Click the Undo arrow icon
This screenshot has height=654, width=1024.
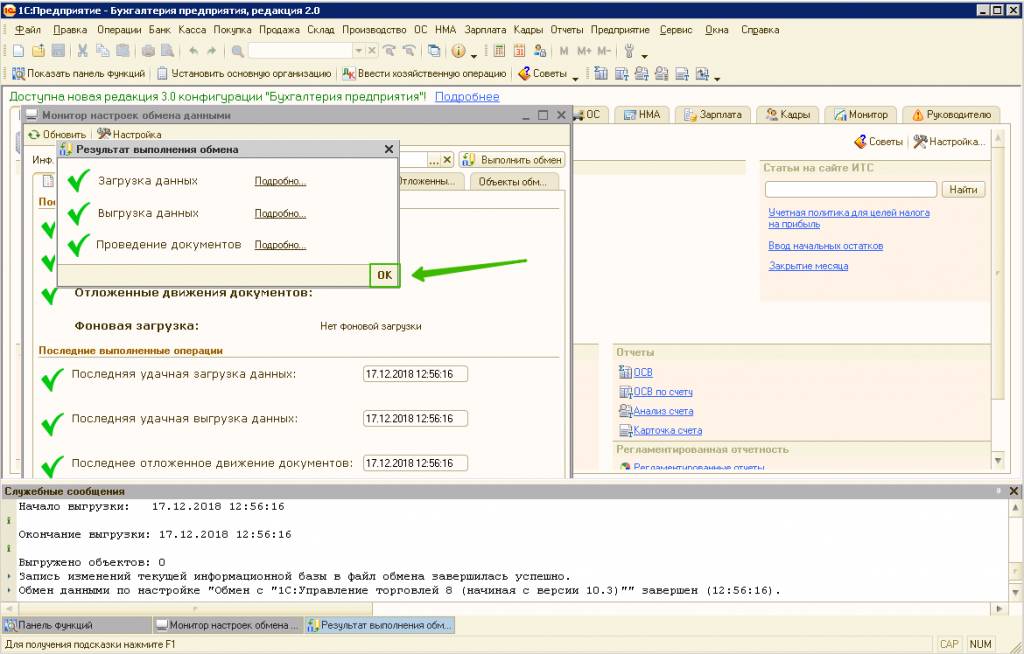coord(193,51)
